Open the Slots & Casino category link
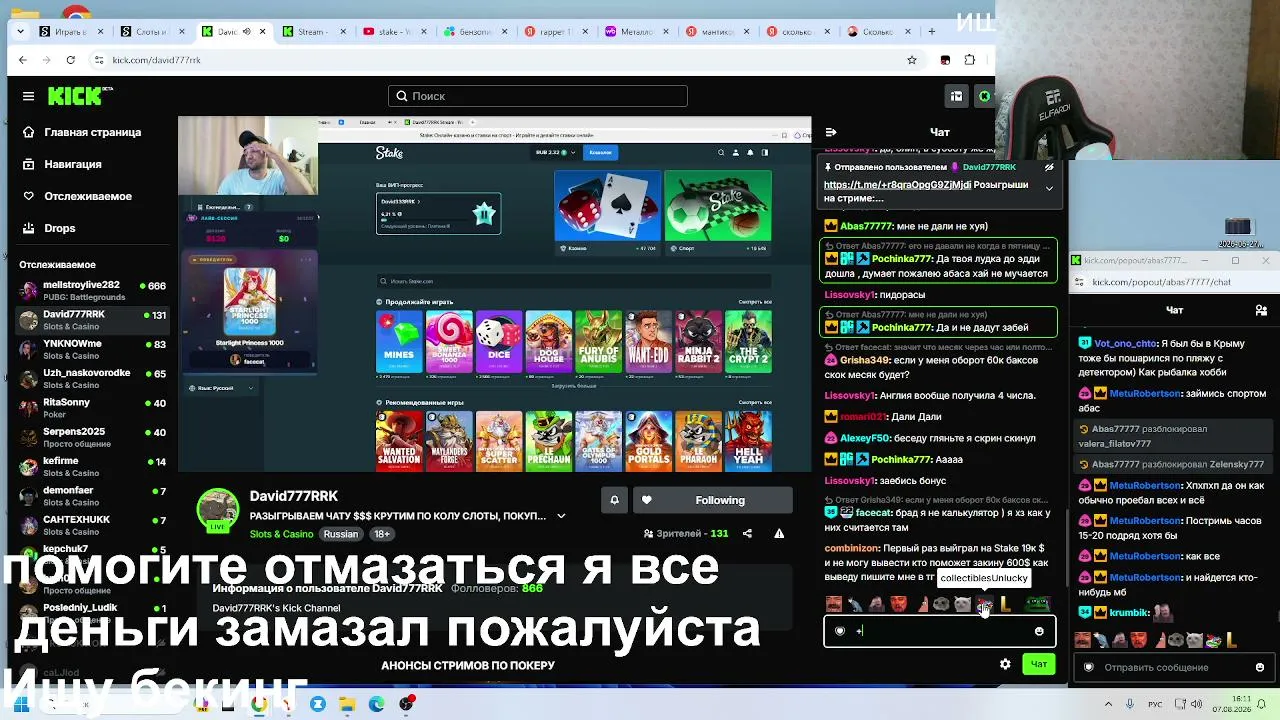The image size is (1280, 720). pos(281,534)
